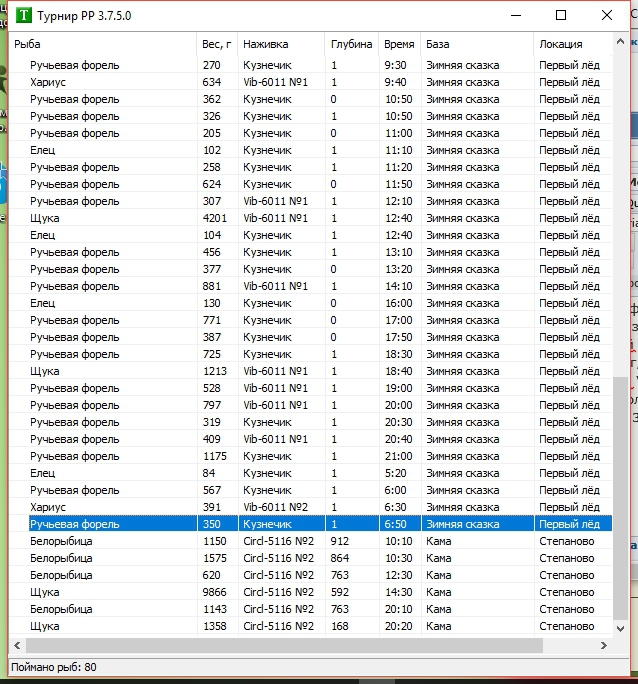Click the Пойманo рыб: 80 status bar text
This screenshot has width=638, height=684.
point(54,667)
